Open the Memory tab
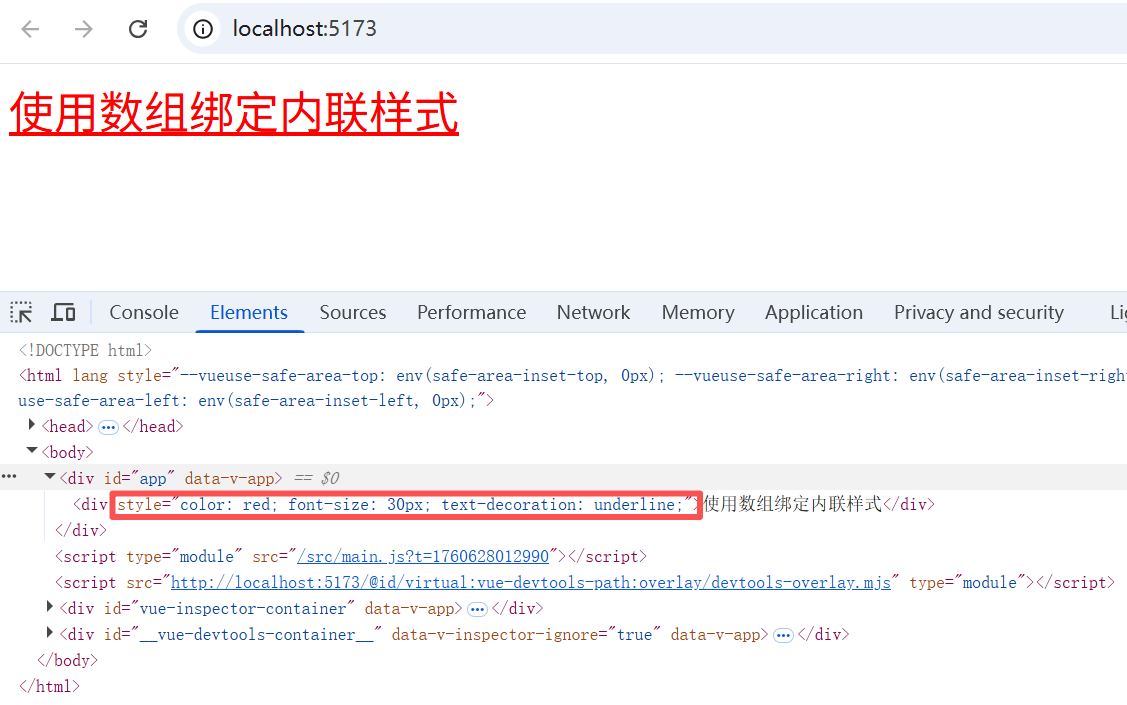The width and height of the screenshot is (1127, 705). (698, 313)
